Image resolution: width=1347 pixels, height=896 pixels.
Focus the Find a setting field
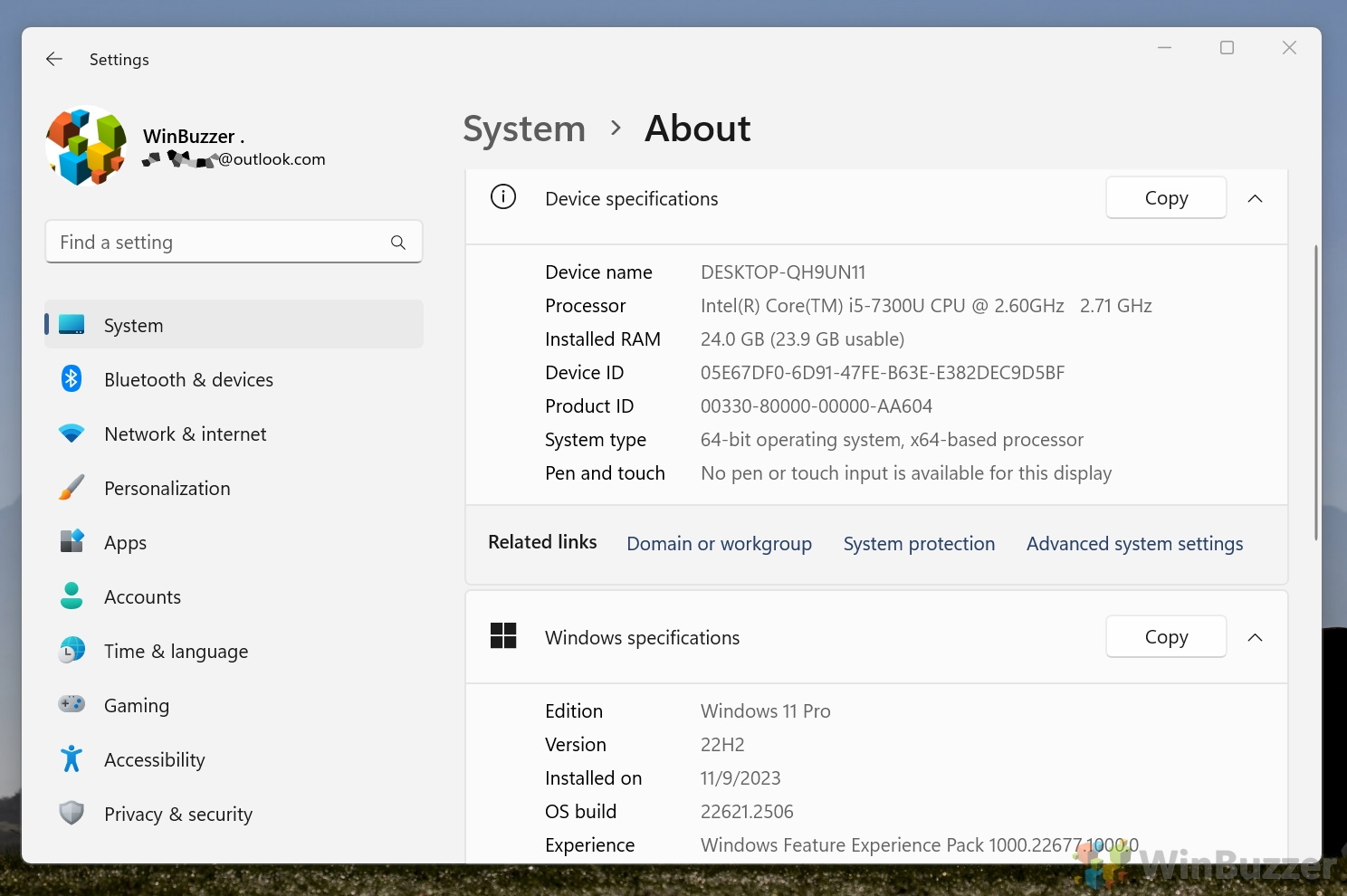click(234, 242)
